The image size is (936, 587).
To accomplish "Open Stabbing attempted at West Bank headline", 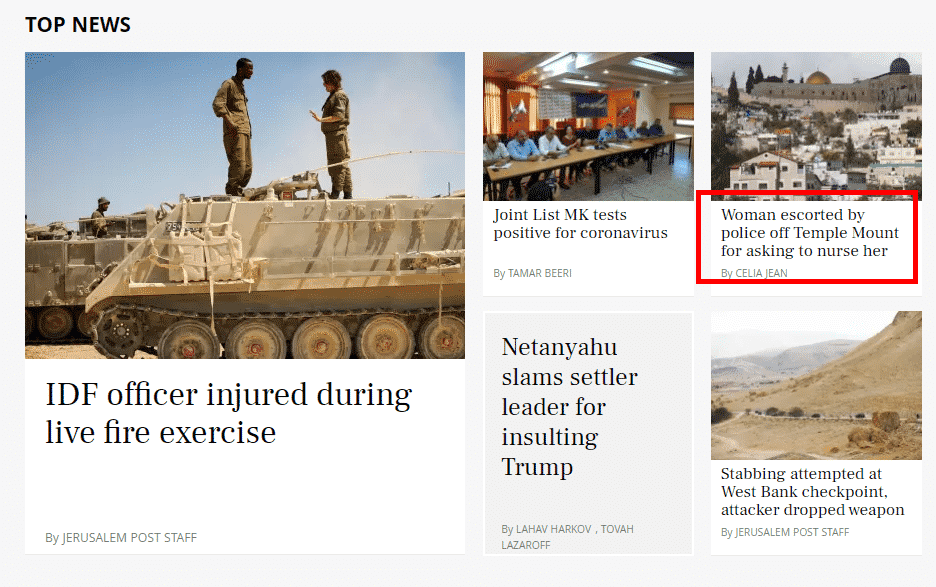I will (812, 491).
